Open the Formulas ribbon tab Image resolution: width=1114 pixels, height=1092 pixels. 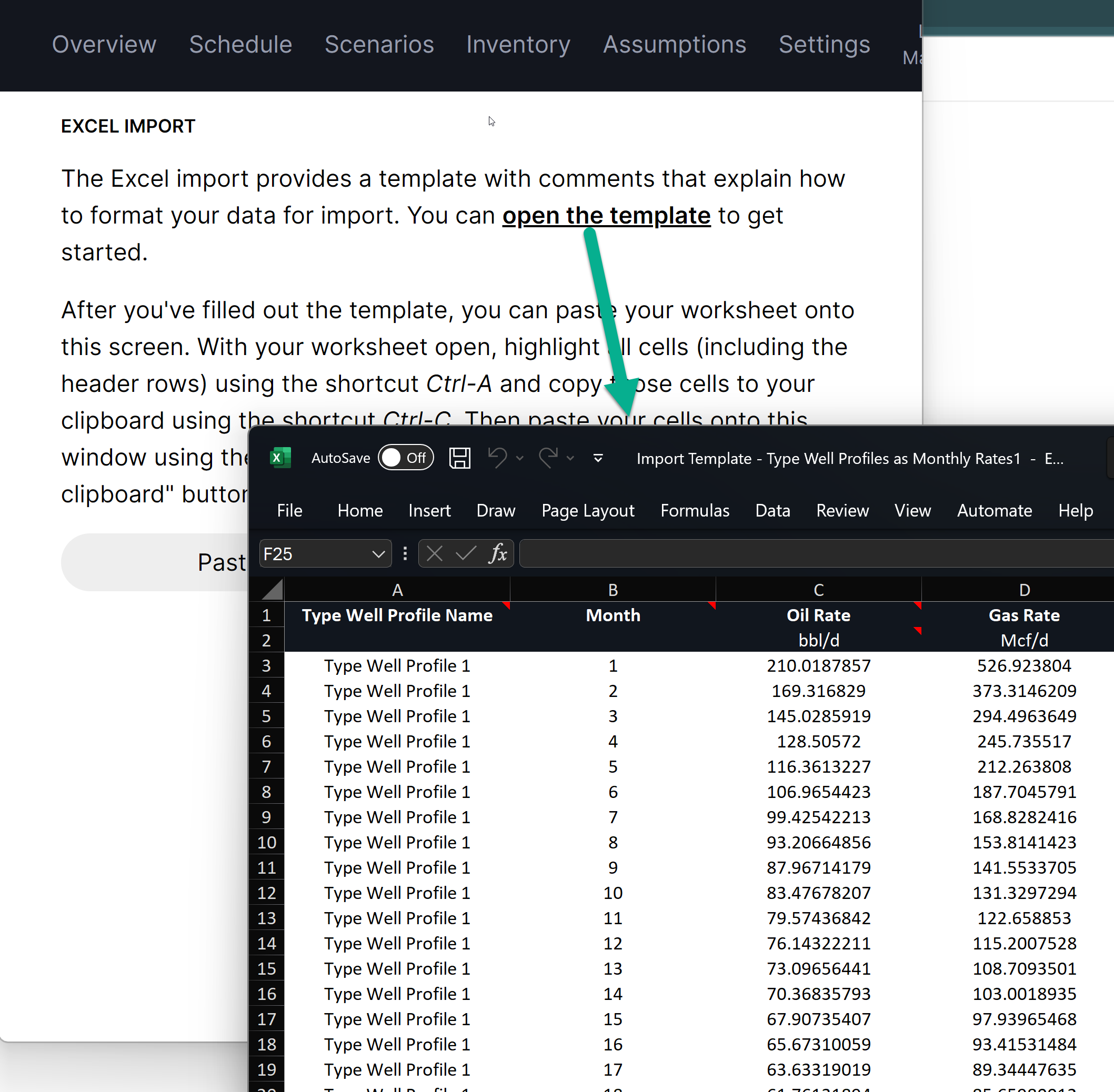pyautogui.click(x=695, y=510)
